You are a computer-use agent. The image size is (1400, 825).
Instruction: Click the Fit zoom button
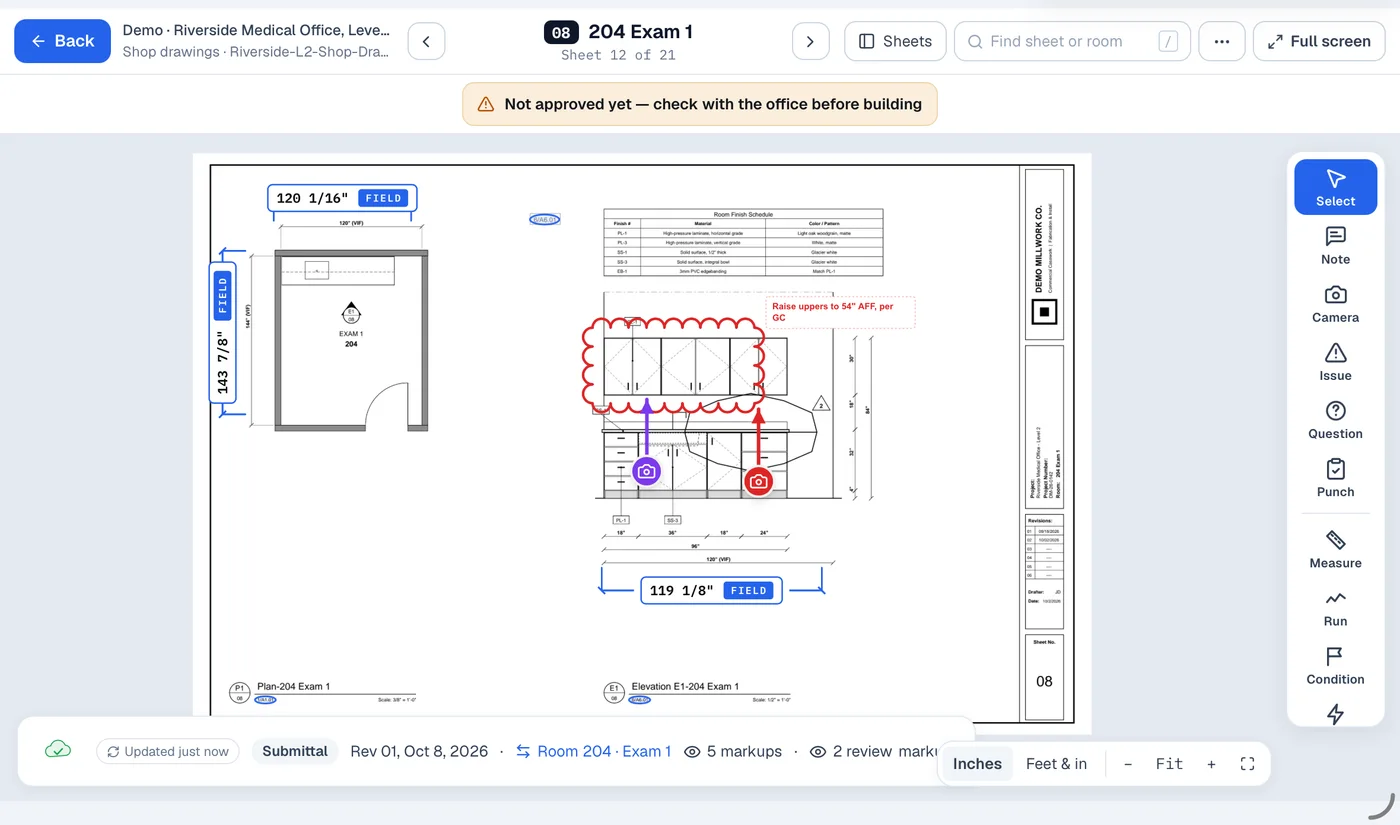tap(1169, 764)
